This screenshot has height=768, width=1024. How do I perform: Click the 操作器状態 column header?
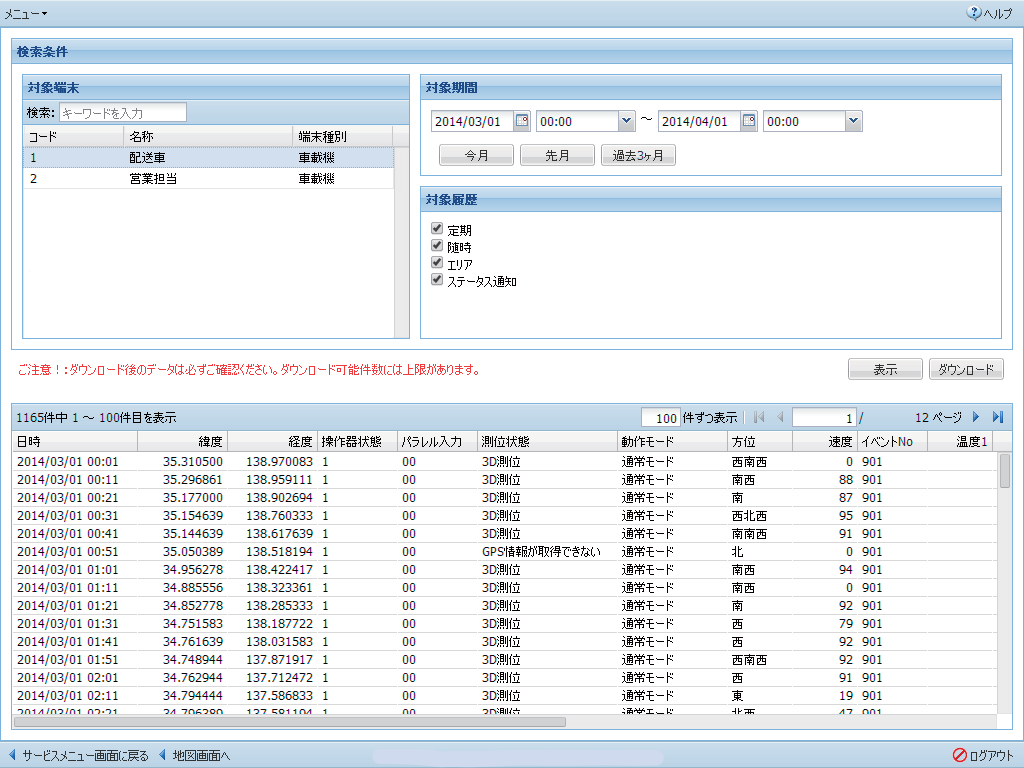358,441
